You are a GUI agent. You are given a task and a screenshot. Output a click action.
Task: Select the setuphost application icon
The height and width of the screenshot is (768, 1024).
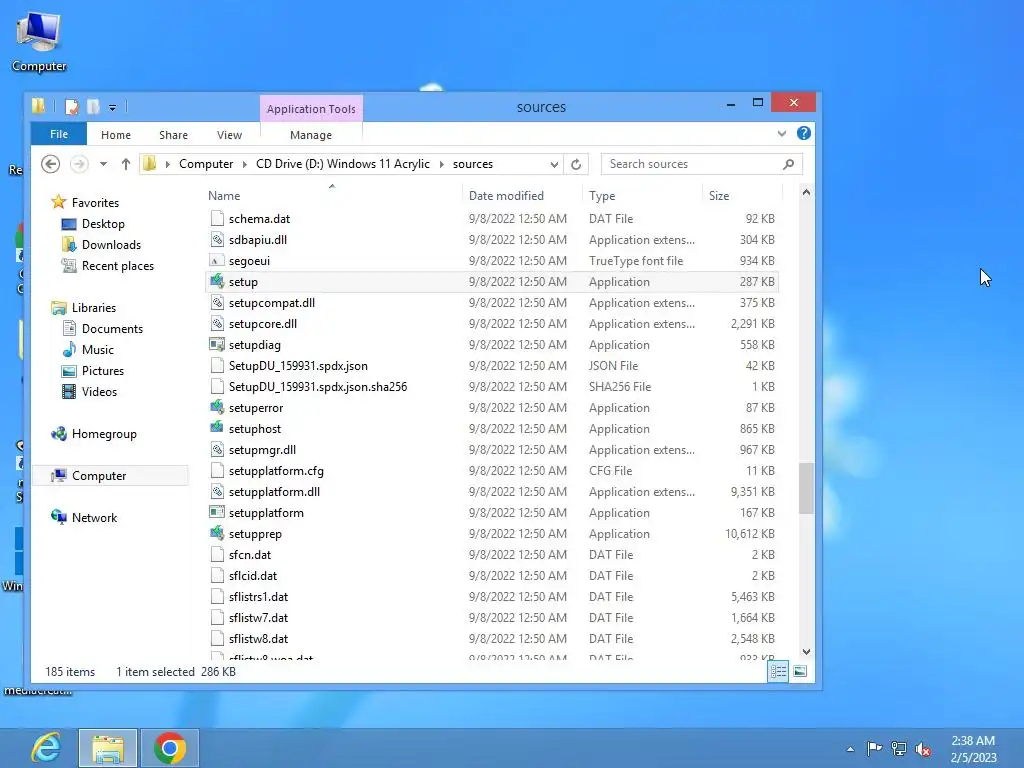click(x=217, y=428)
